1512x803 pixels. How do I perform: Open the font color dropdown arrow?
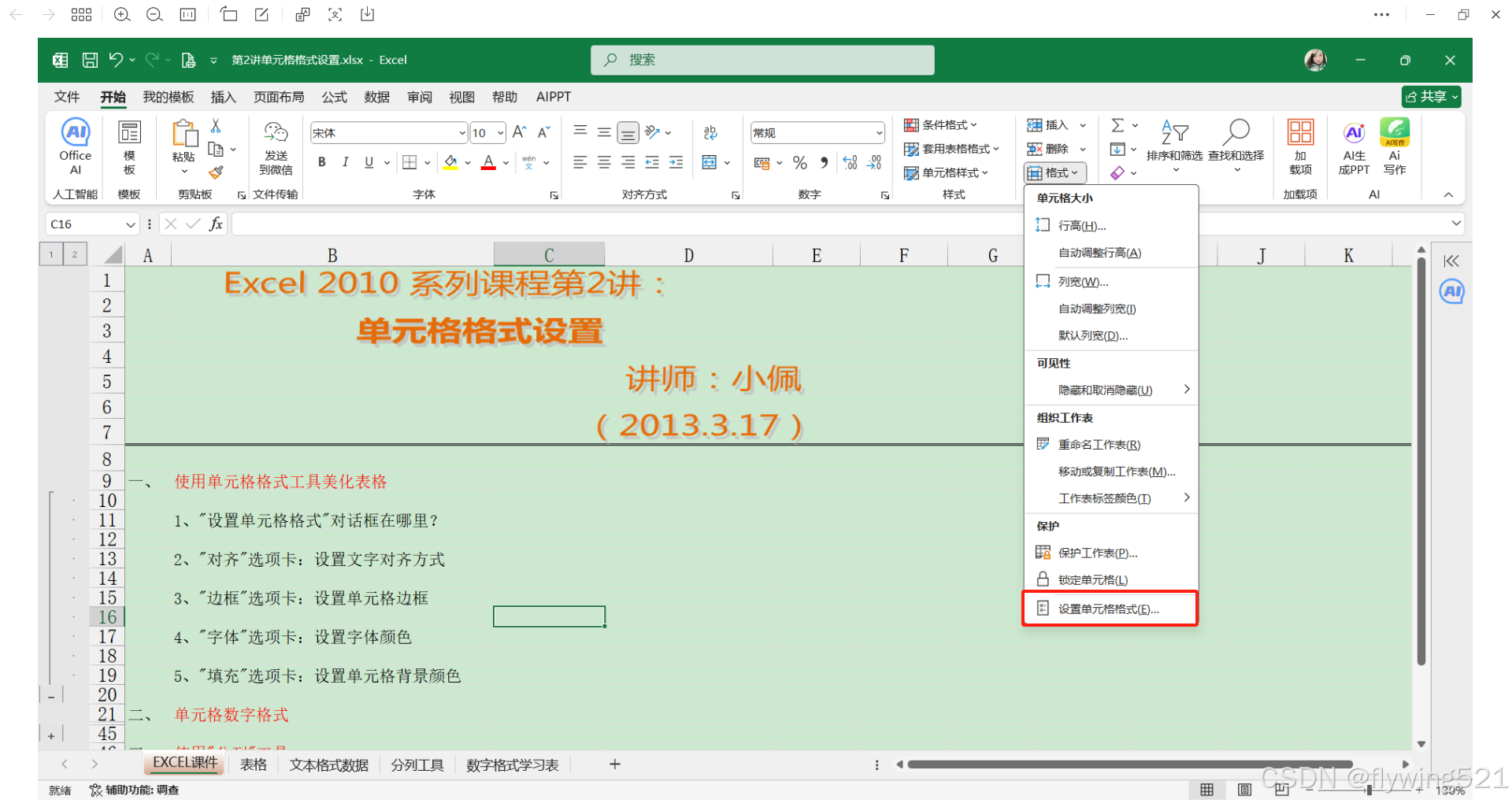click(506, 163)
